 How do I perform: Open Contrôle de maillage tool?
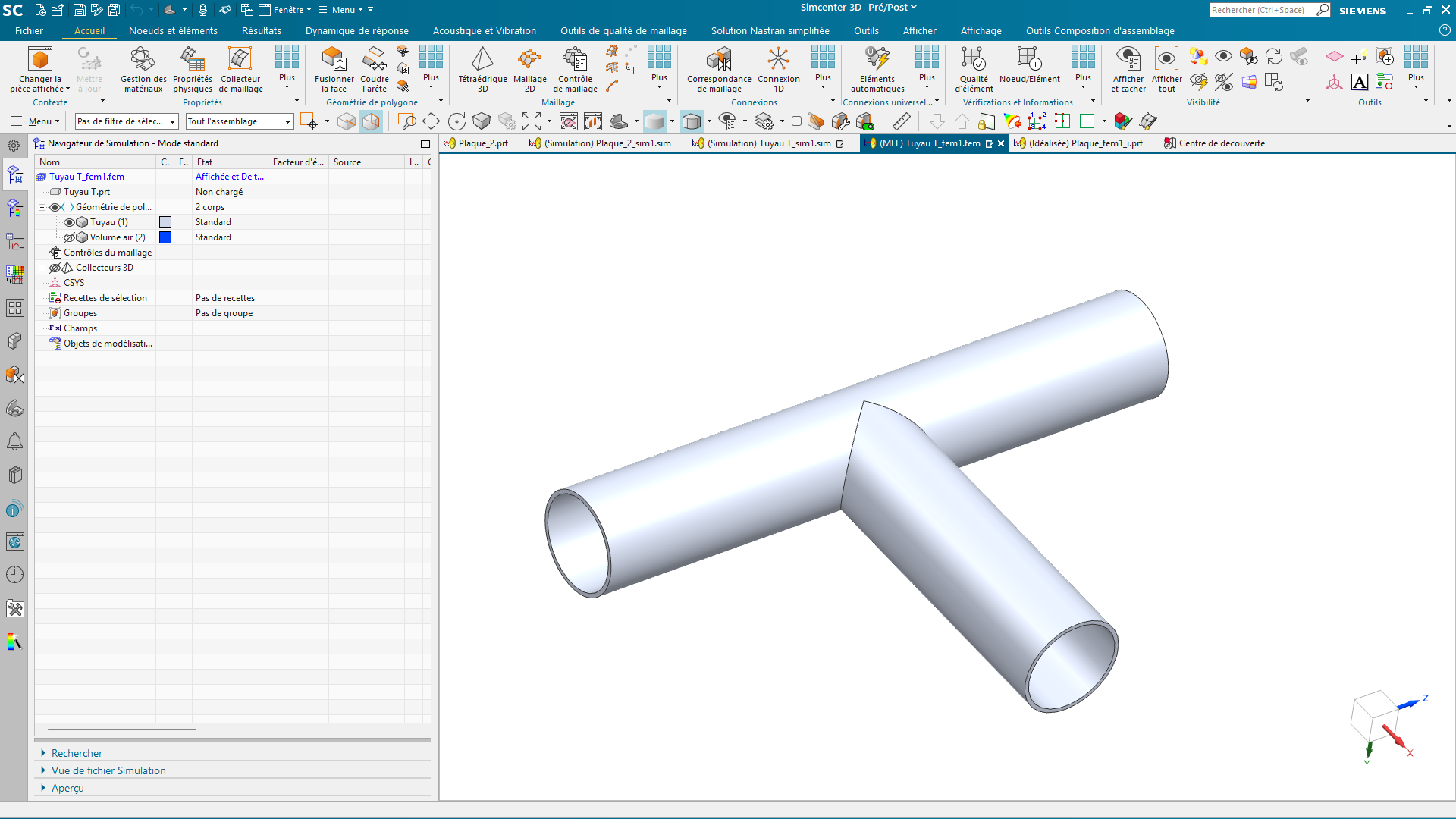(575, 69)
